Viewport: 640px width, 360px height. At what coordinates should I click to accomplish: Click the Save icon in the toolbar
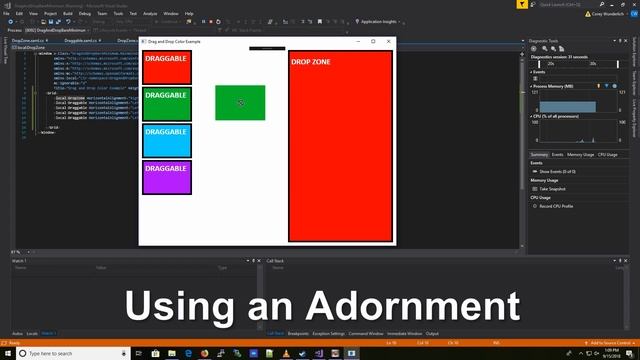pyautogui.click(x=51, y=22)
